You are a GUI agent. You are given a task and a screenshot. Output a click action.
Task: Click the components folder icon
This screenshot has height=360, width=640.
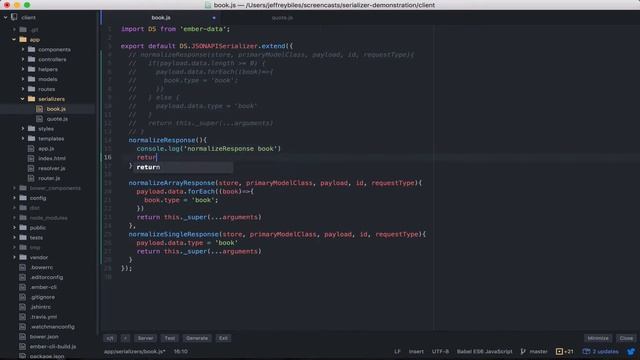tap(31, 49)
